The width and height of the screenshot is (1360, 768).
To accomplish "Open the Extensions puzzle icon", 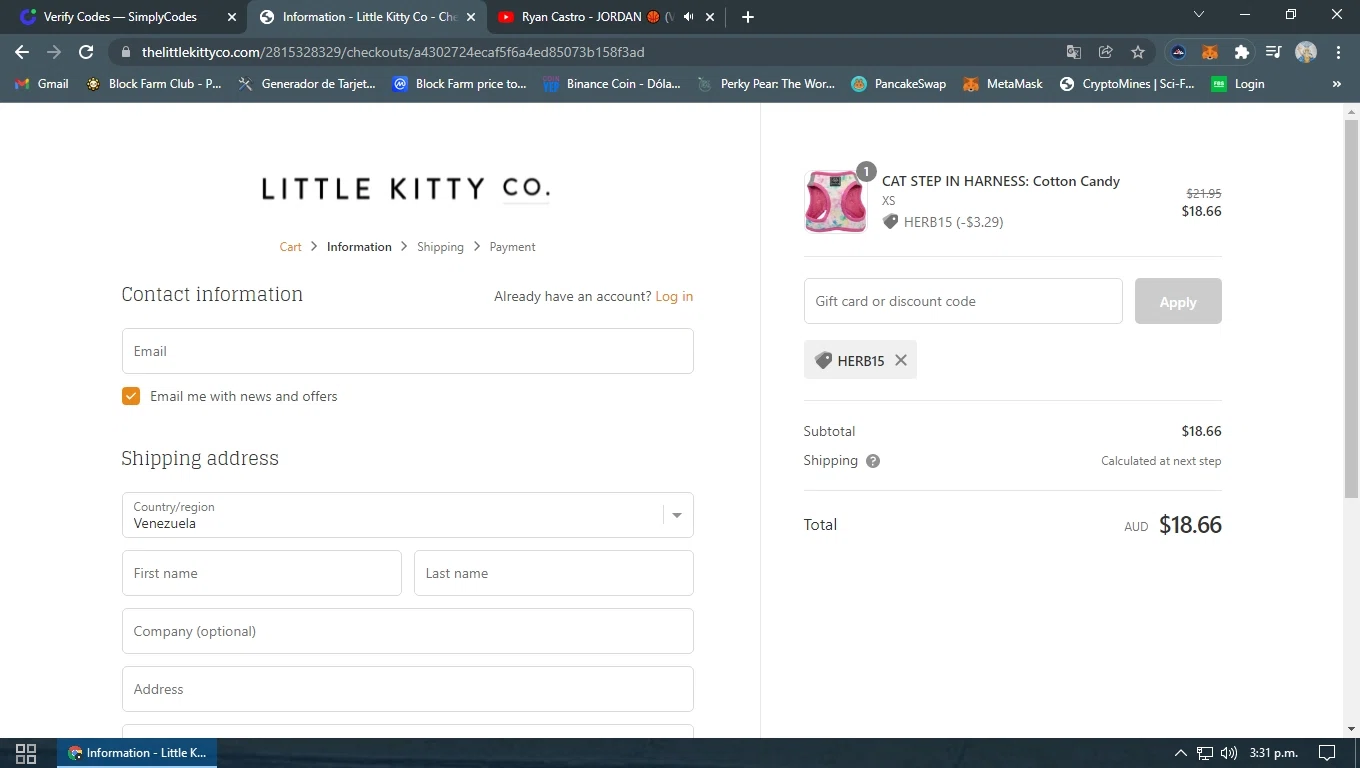I will pos(1242,52).
